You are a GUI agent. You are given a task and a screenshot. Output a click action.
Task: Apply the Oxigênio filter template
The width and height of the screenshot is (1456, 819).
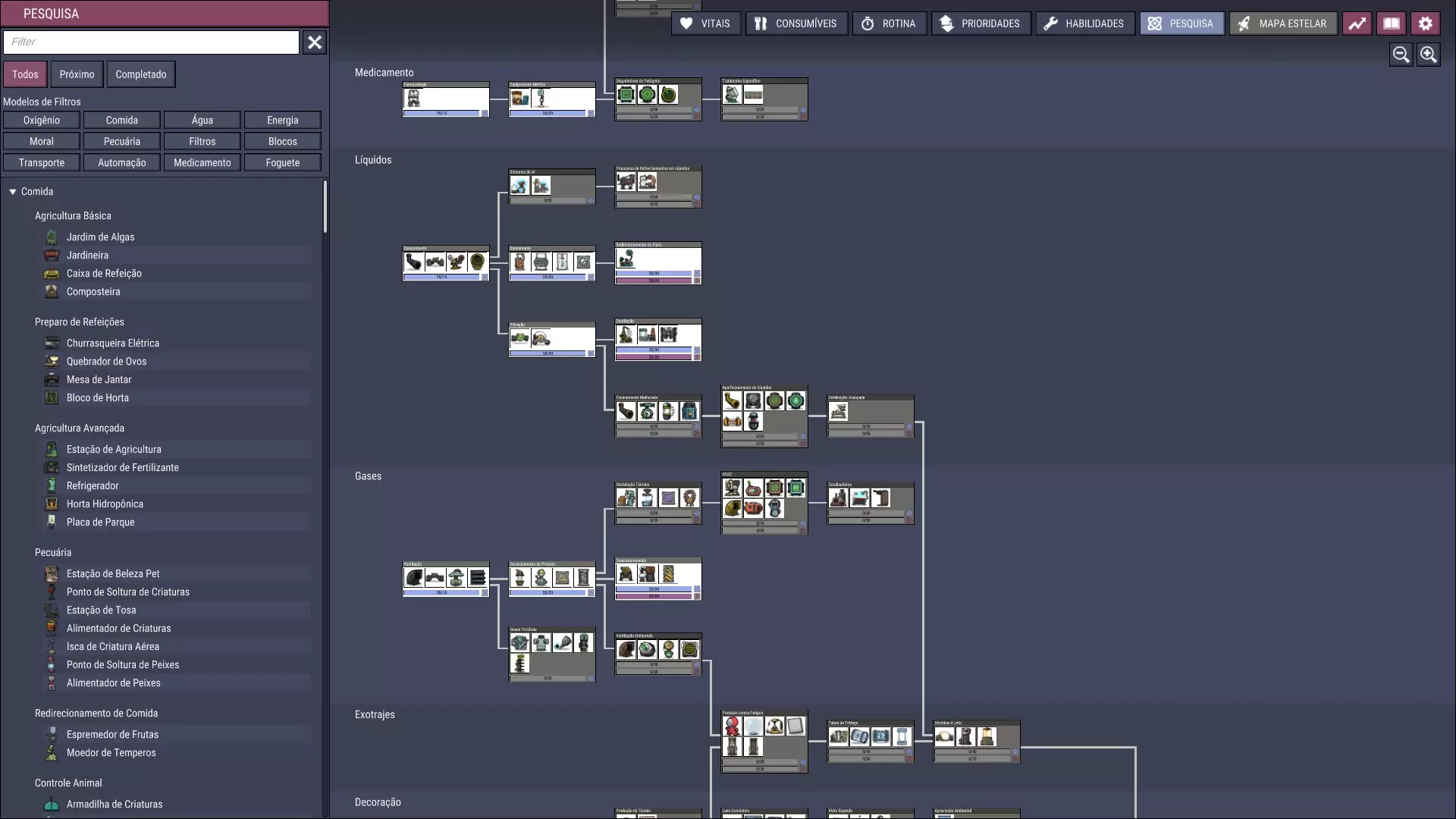click(x=42, y=121)
